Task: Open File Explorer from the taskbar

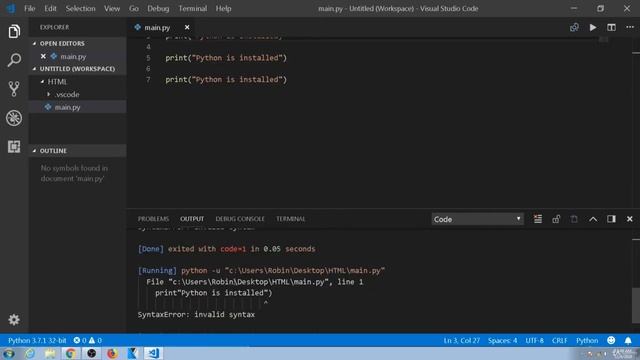Action: [50, 353]
